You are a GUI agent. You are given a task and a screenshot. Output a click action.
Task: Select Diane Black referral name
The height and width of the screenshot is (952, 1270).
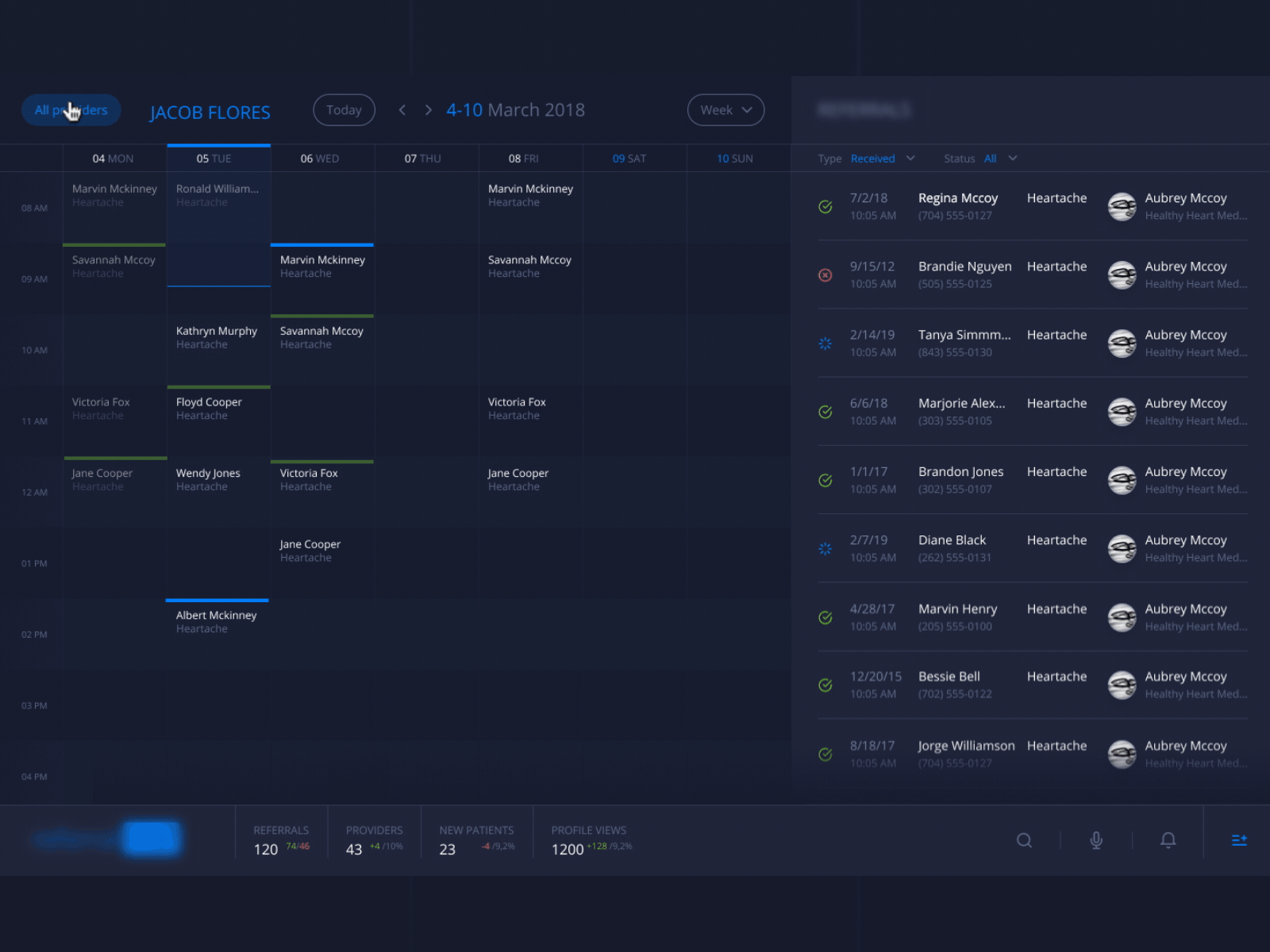[952, 540]
